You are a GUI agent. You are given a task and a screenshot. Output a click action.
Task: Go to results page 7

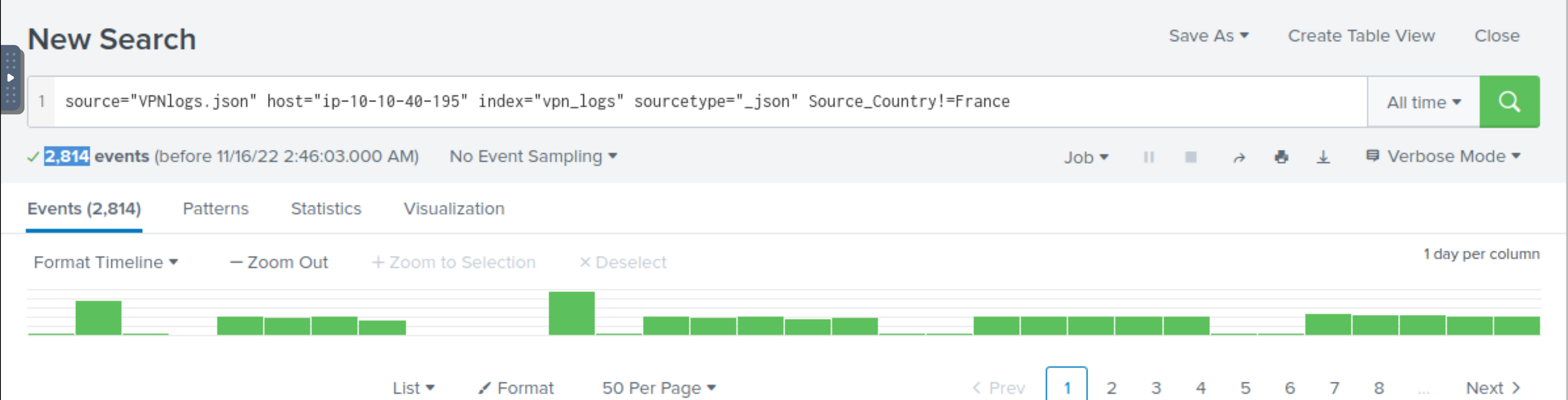(1334, 388)
